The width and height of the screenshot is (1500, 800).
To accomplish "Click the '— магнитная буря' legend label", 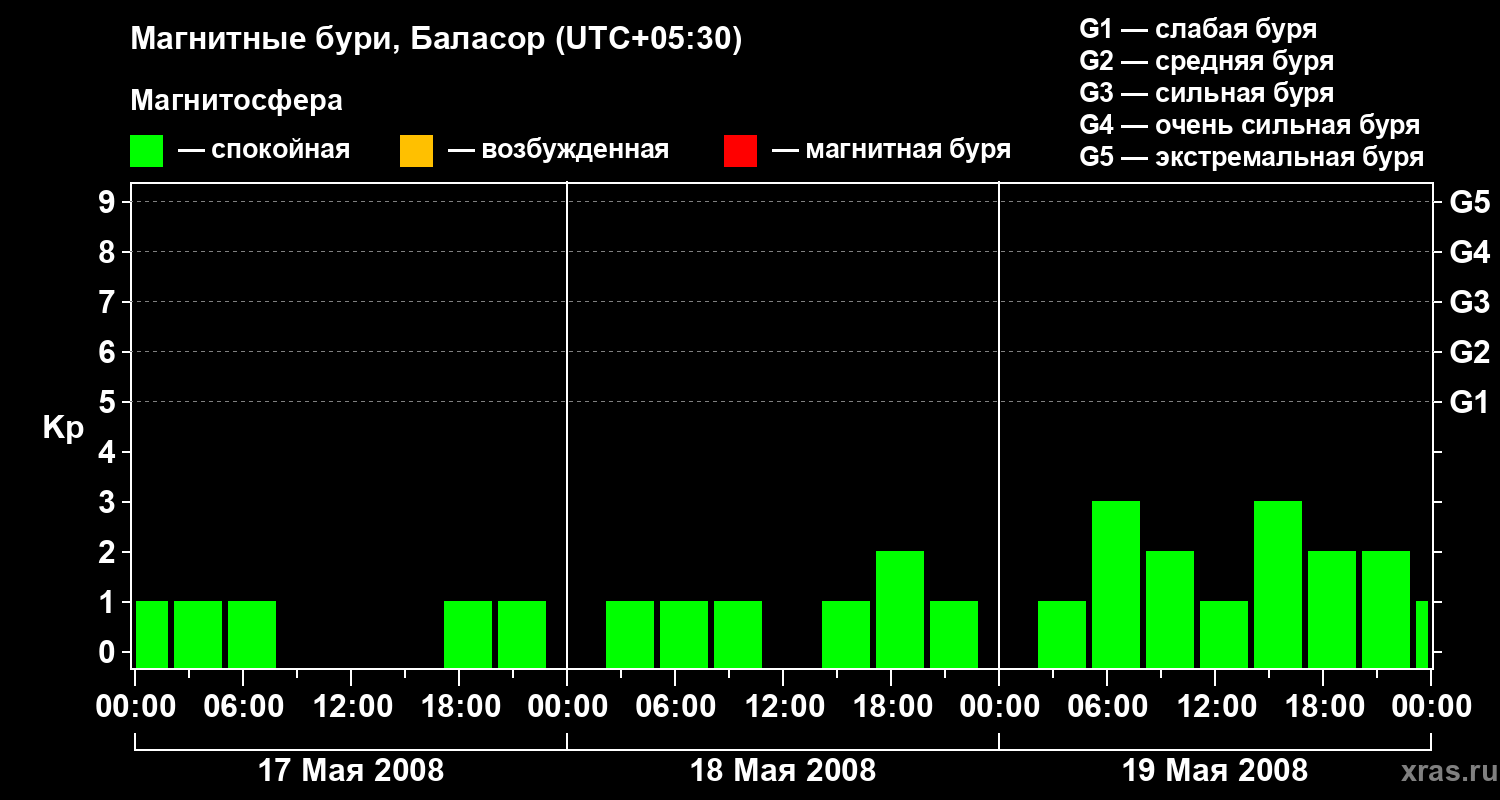I will coord(891,150).
